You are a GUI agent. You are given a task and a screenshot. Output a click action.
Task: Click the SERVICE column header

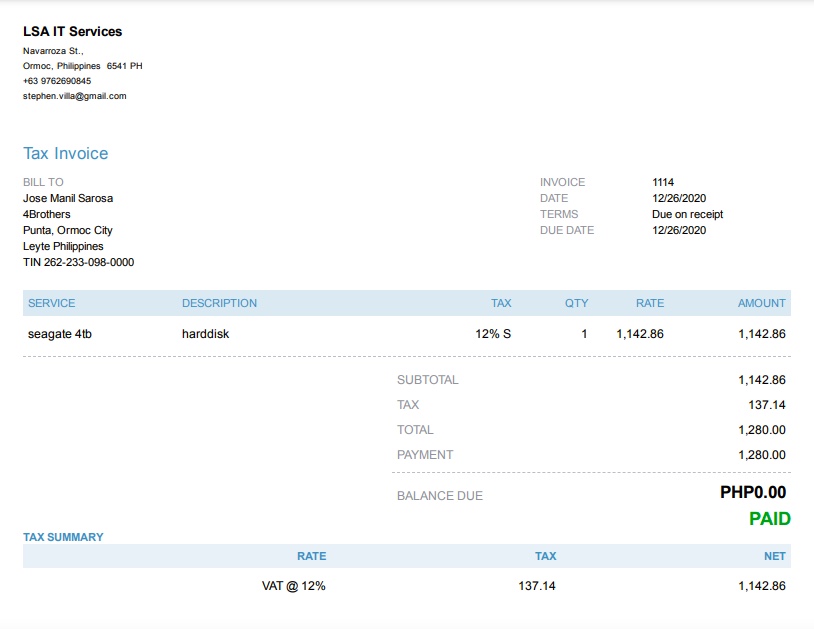(51, 303)
